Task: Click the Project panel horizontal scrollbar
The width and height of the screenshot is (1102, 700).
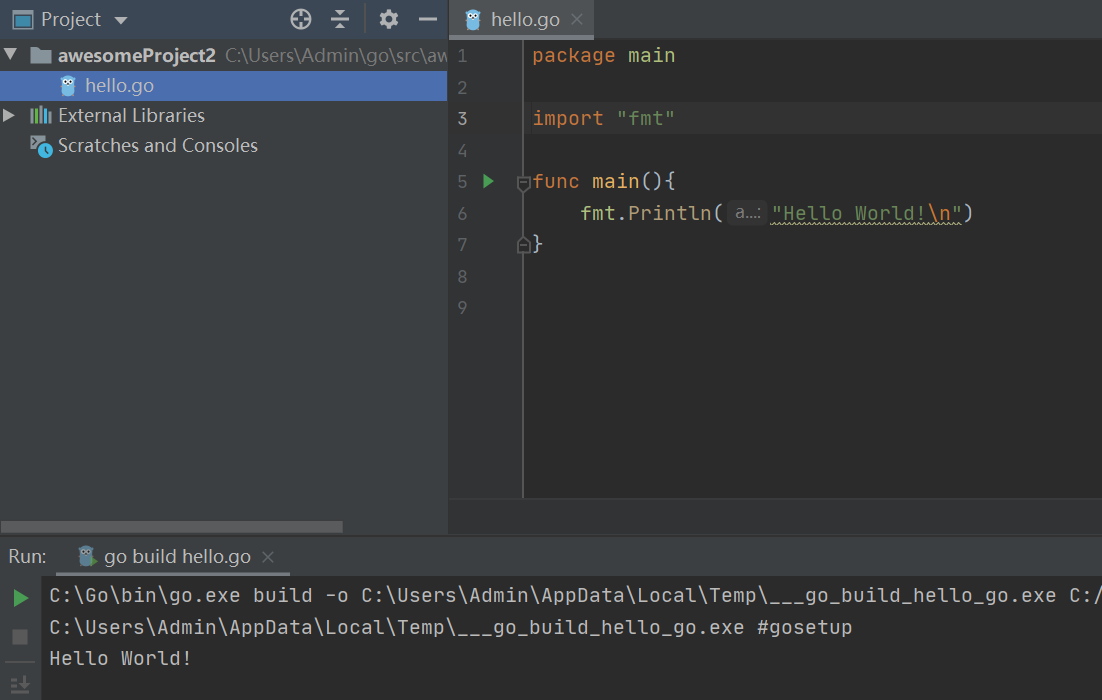Action: click(171, 526)
